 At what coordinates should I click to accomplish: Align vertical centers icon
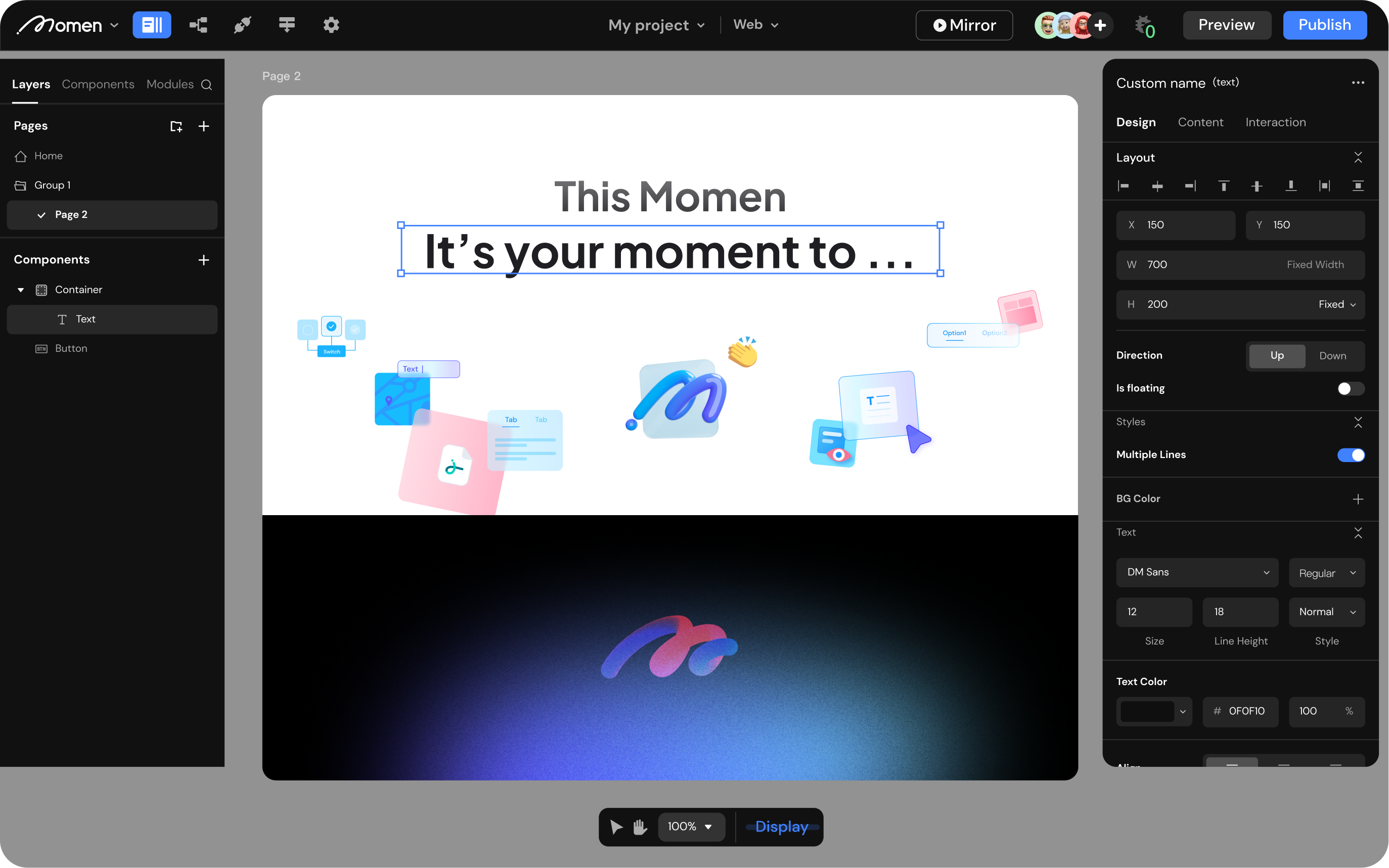[x=1257, y=186]
